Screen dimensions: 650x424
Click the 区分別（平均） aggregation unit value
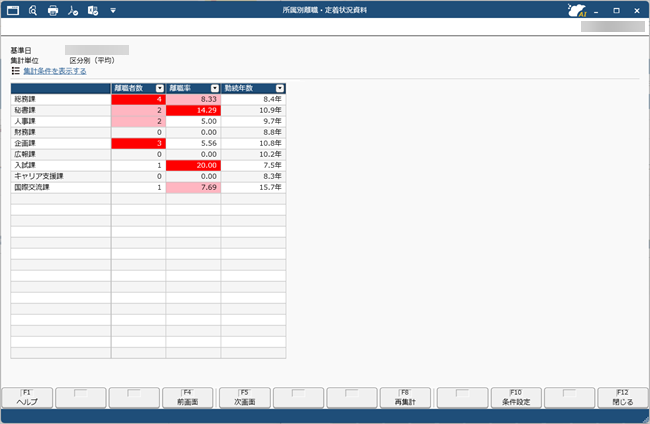92,61
